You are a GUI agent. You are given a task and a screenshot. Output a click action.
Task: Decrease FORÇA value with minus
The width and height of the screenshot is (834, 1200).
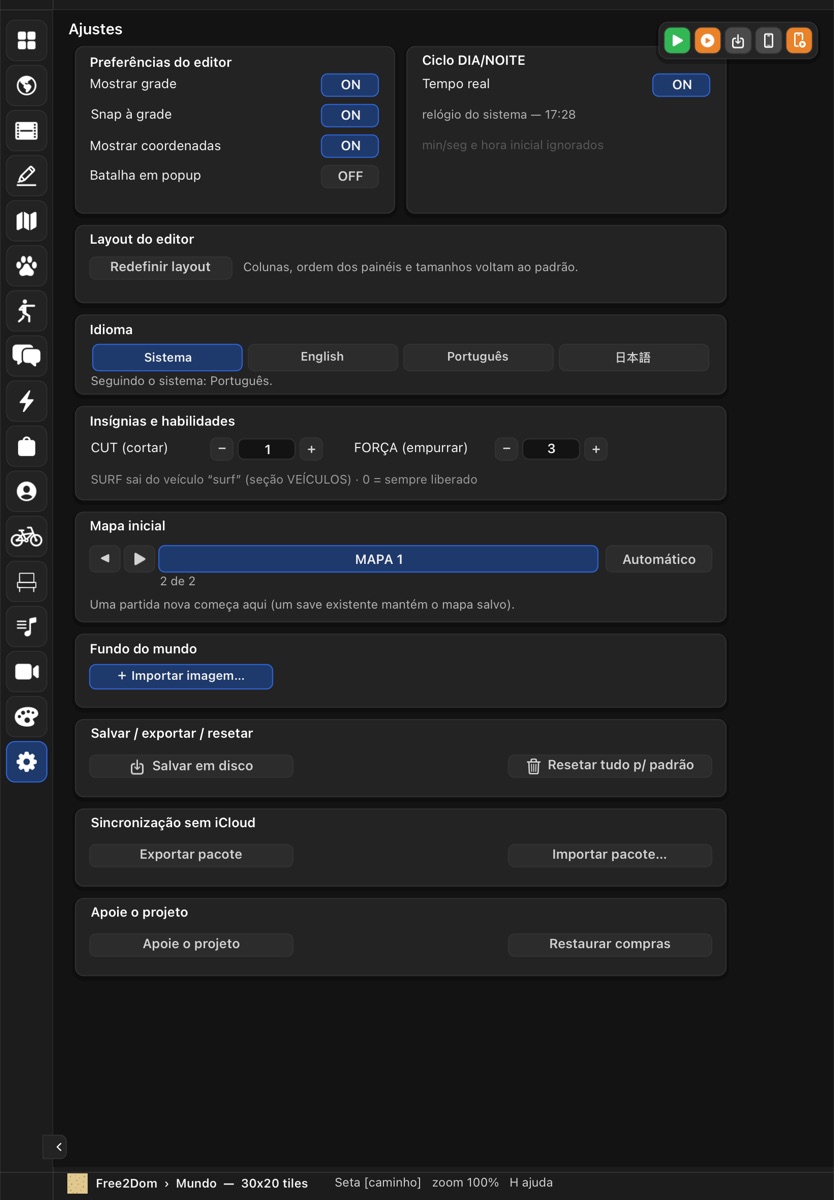point(506,449)
